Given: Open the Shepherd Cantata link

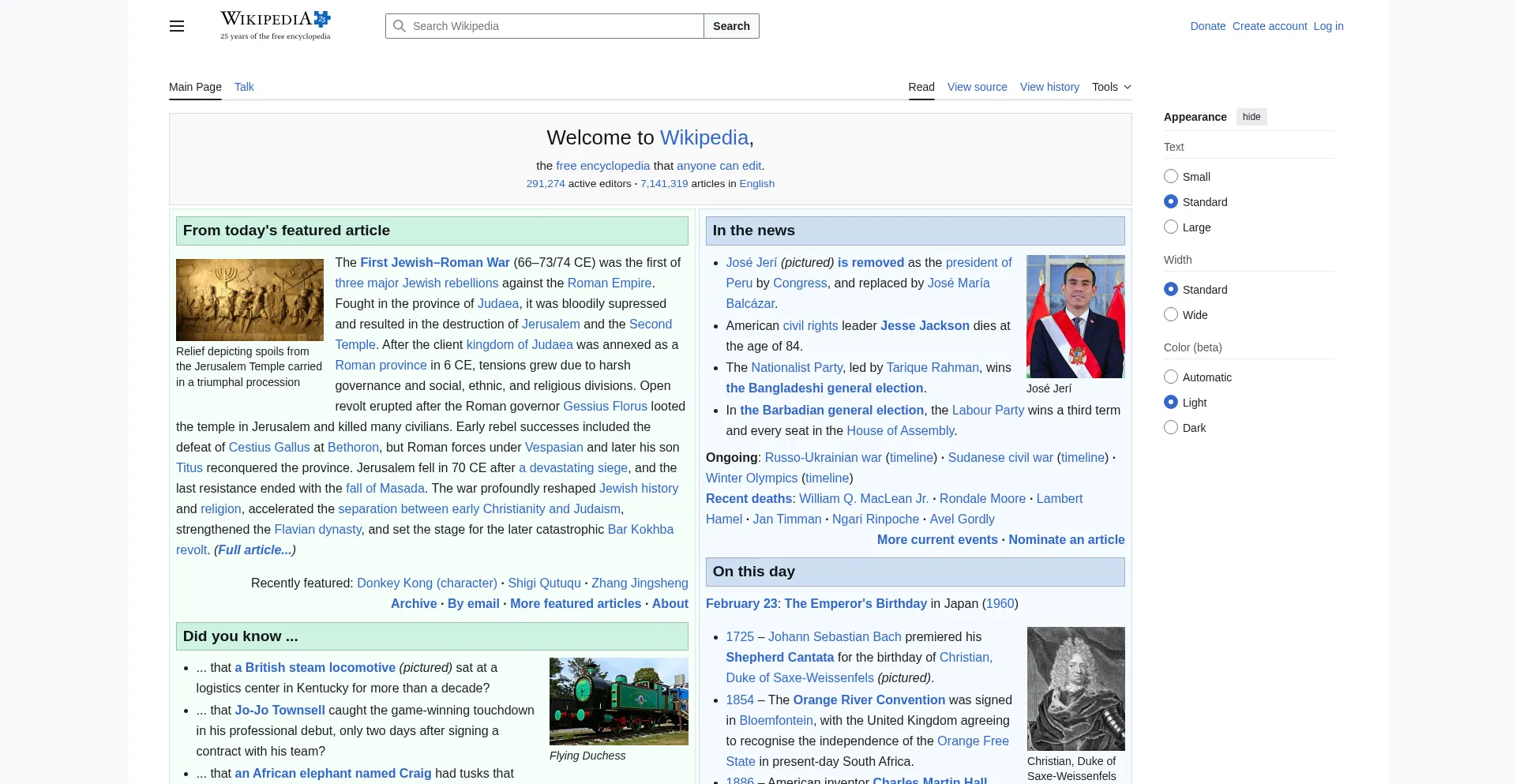Looking at the screenshot, I should pos(780,657).
